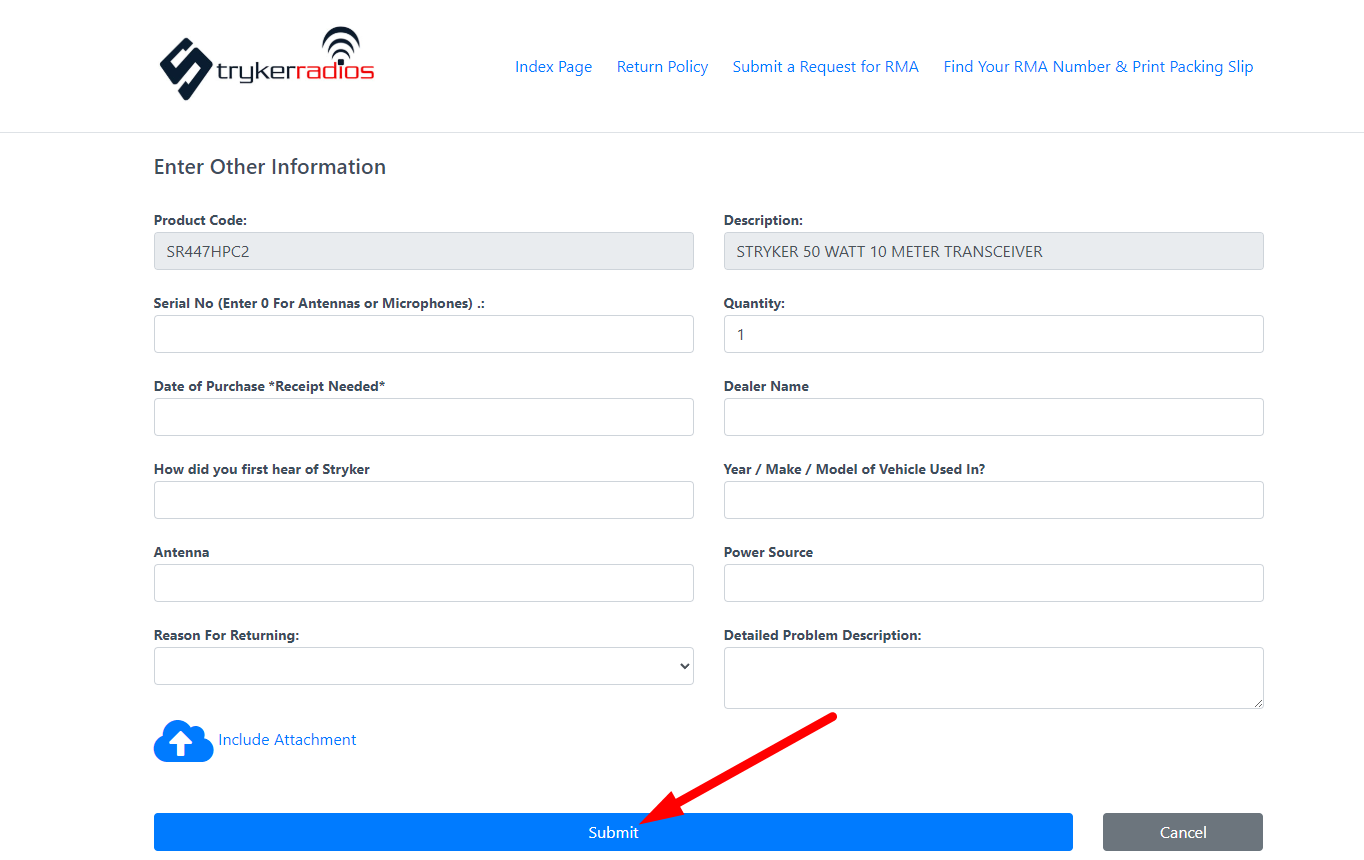
Task: Open the Return Policy nav link
Action: [x=662, y=67]
